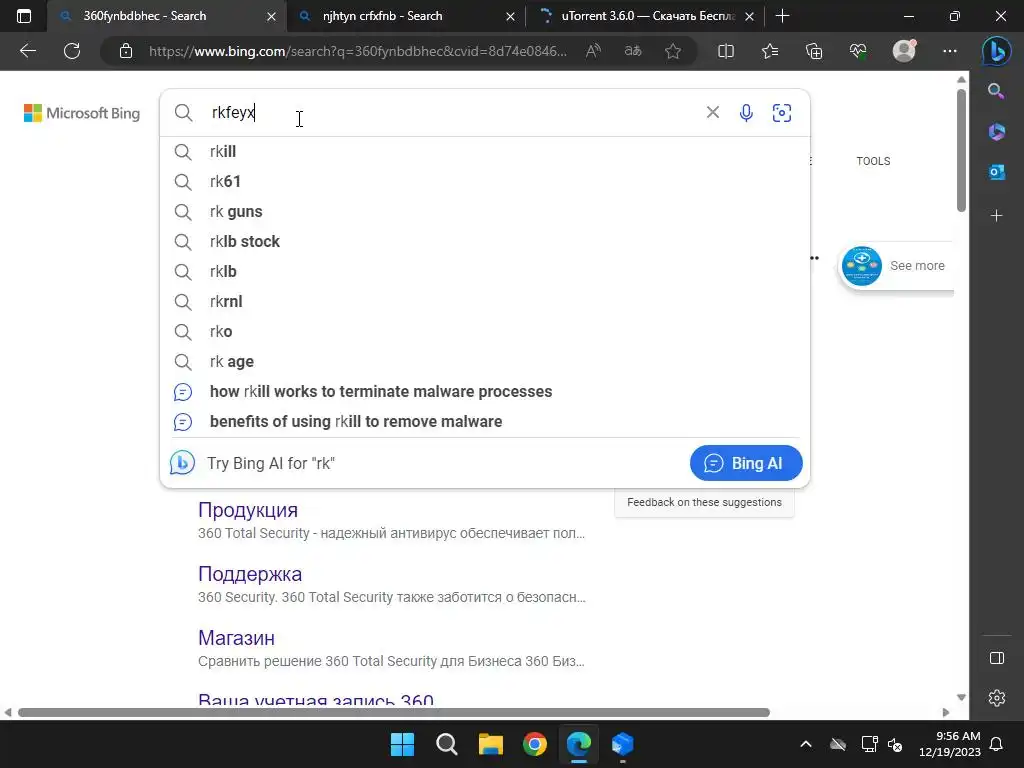Click the vertical page scrollbar
This screenshot has width=1024, height=768.
pos(961,150)
